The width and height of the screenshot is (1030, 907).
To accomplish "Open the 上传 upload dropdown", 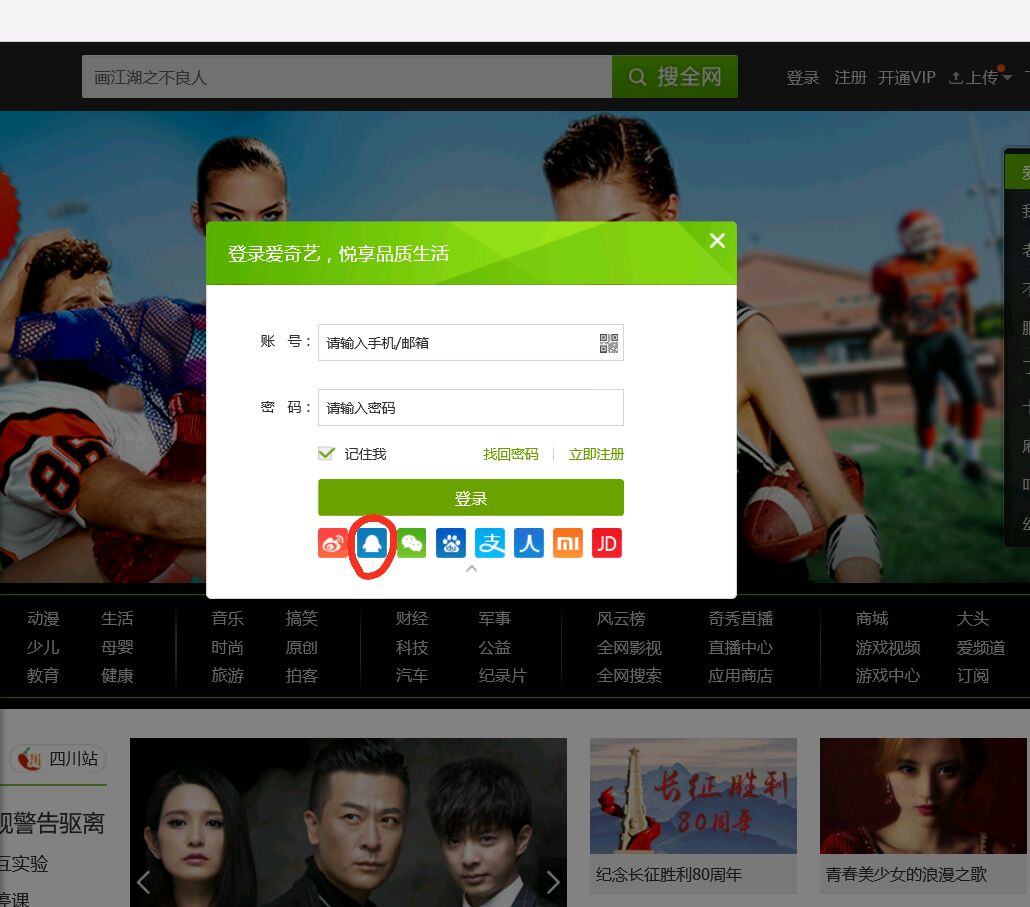I will click(x=980, y=77).
